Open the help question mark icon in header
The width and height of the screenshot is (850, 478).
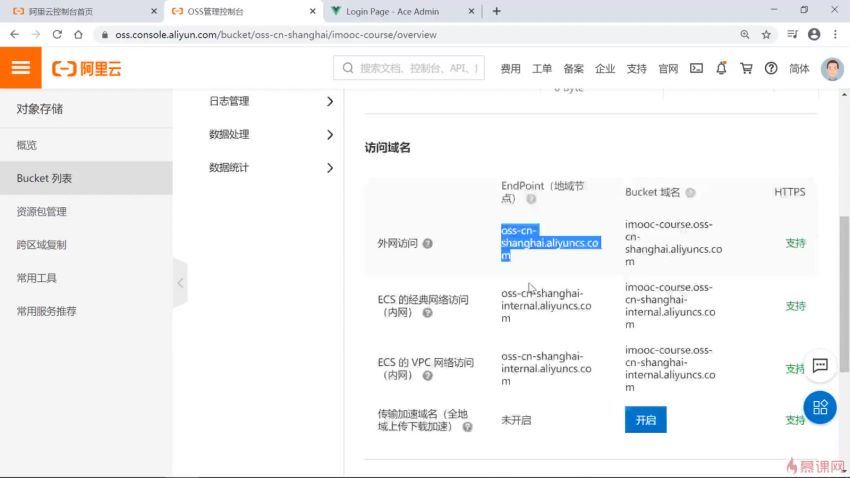tap(771, 68)
